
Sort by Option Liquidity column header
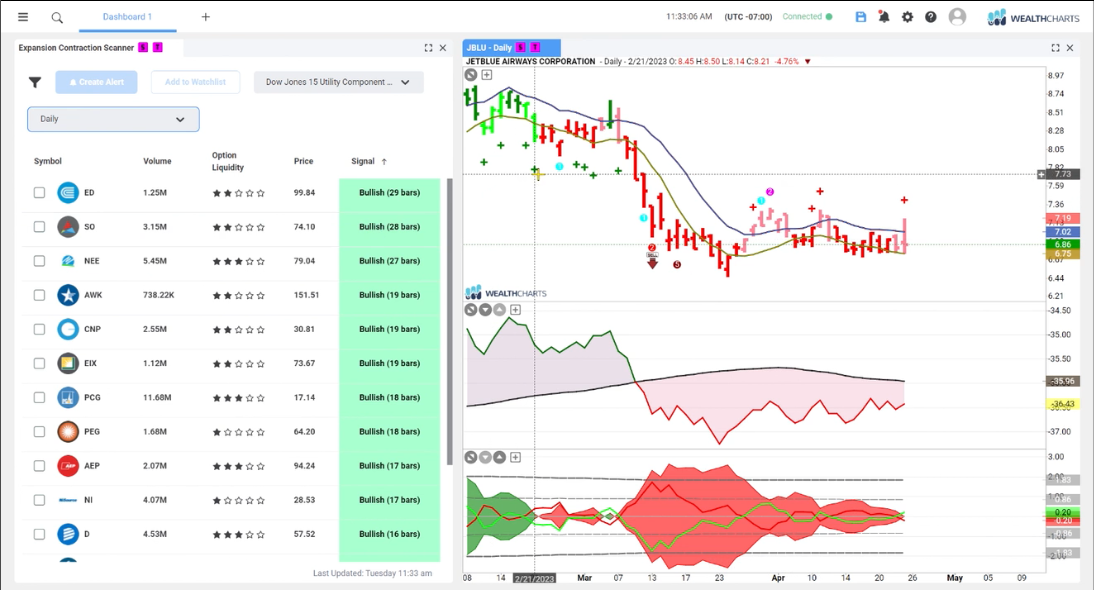coord(227,161)
